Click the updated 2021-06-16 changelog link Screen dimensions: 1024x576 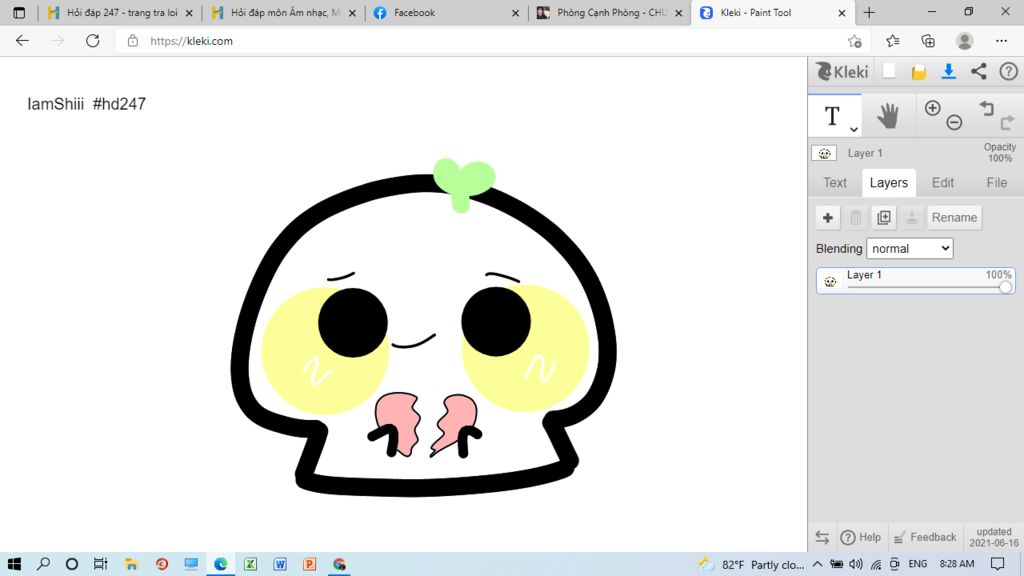(994, 537)
